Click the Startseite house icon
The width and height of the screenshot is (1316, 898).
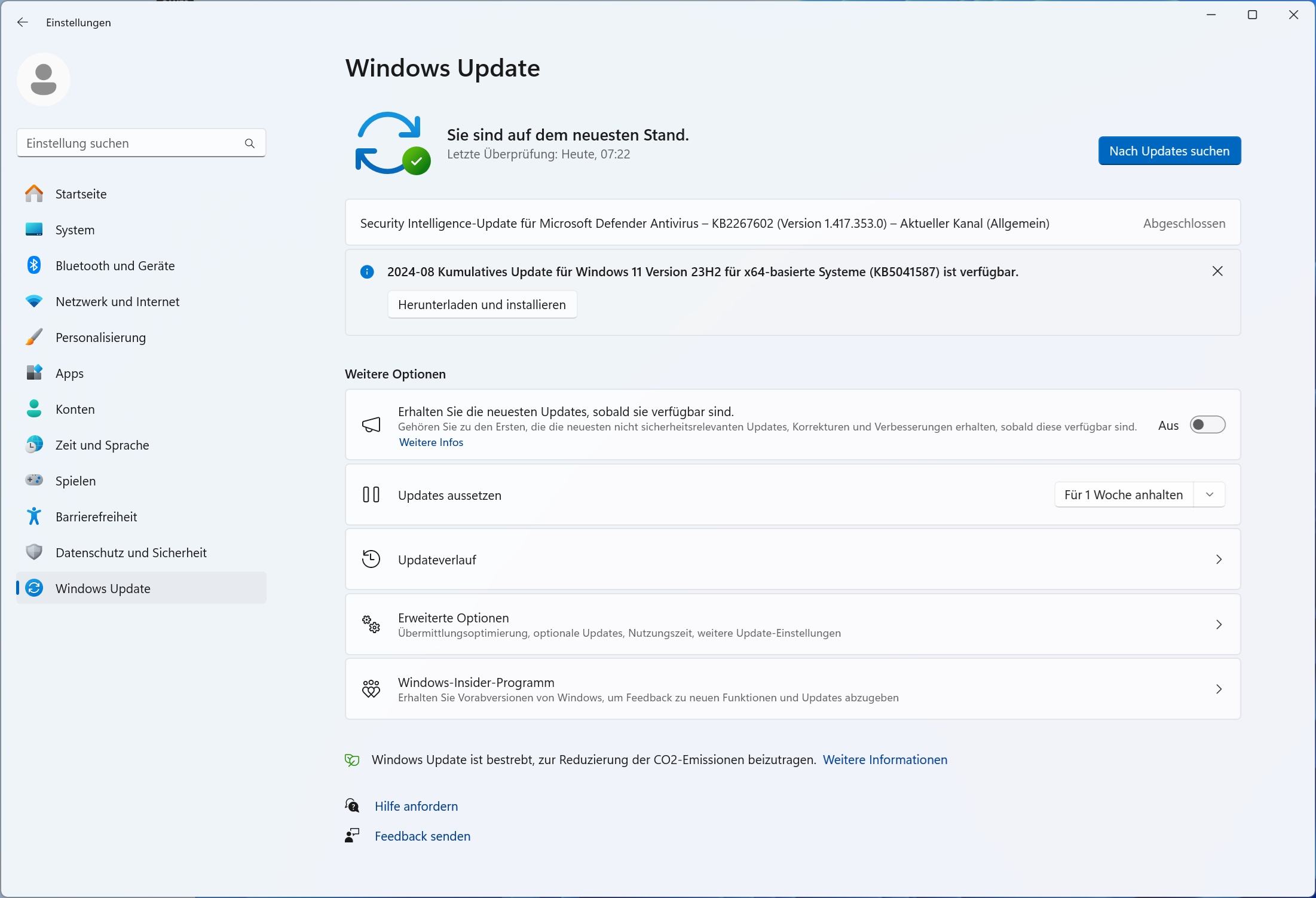tap(34, 194)
